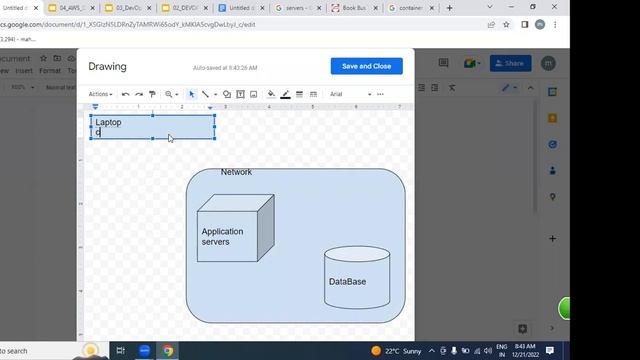The width and height of the screenshot is (640, 360).
Task: Open the Chrome profile avatar
Action: point(540,24)
